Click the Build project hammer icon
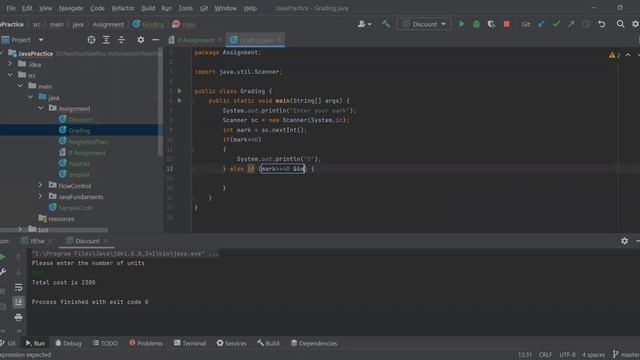 386,24
